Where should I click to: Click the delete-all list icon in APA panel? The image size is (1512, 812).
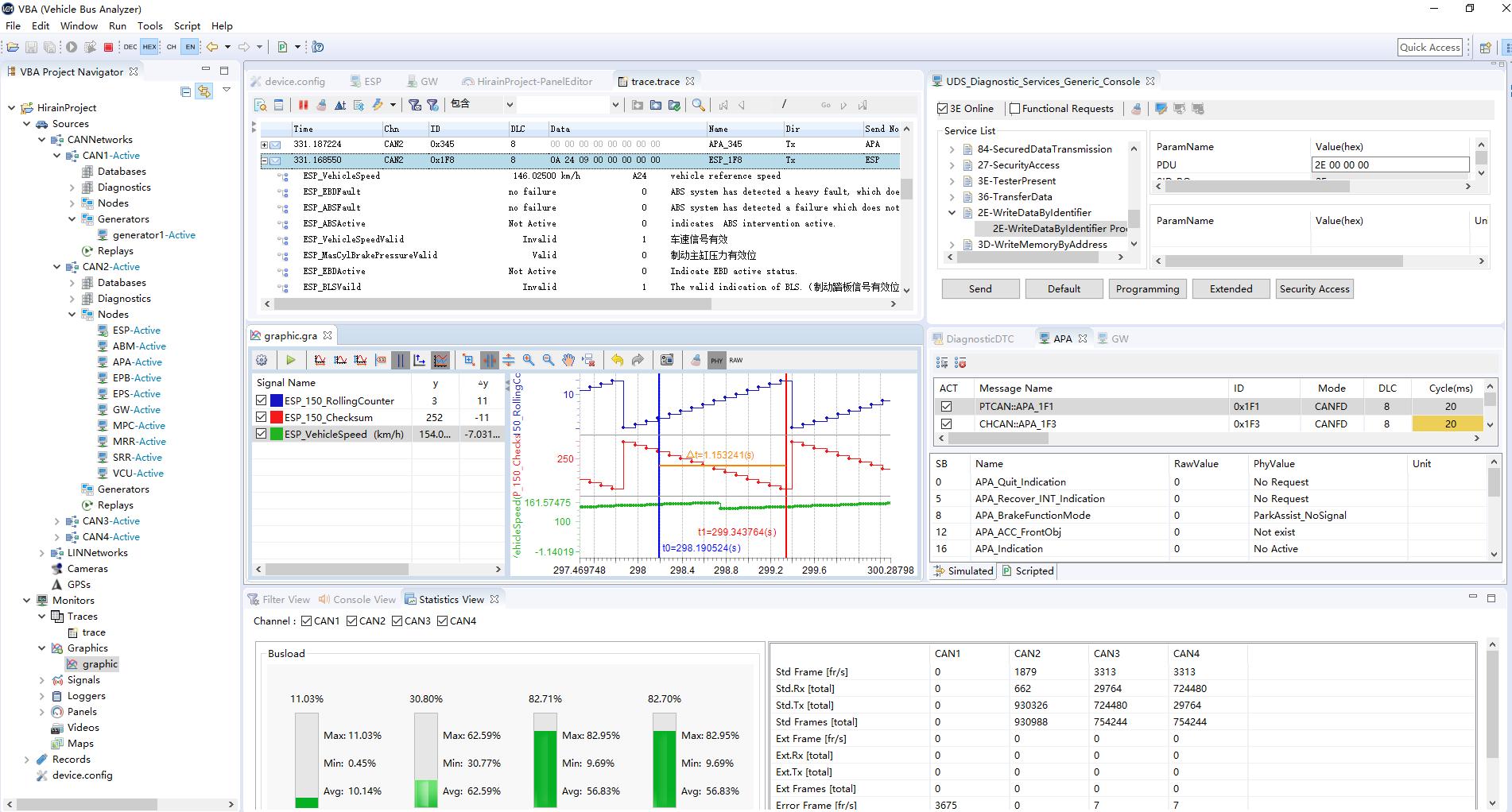pos(960,362)
